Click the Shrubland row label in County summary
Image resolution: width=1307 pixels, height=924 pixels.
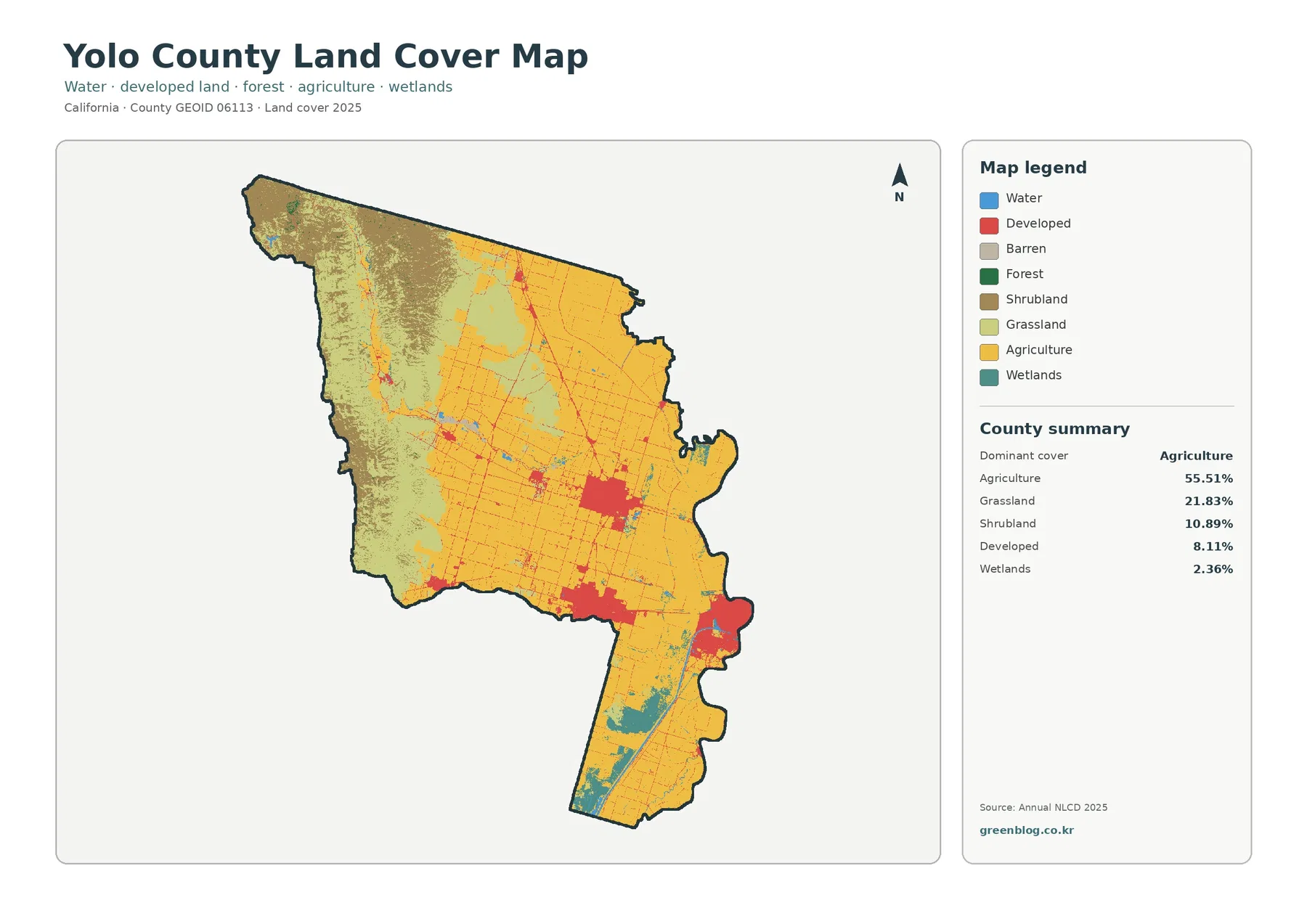click(x=1008, y=523)
